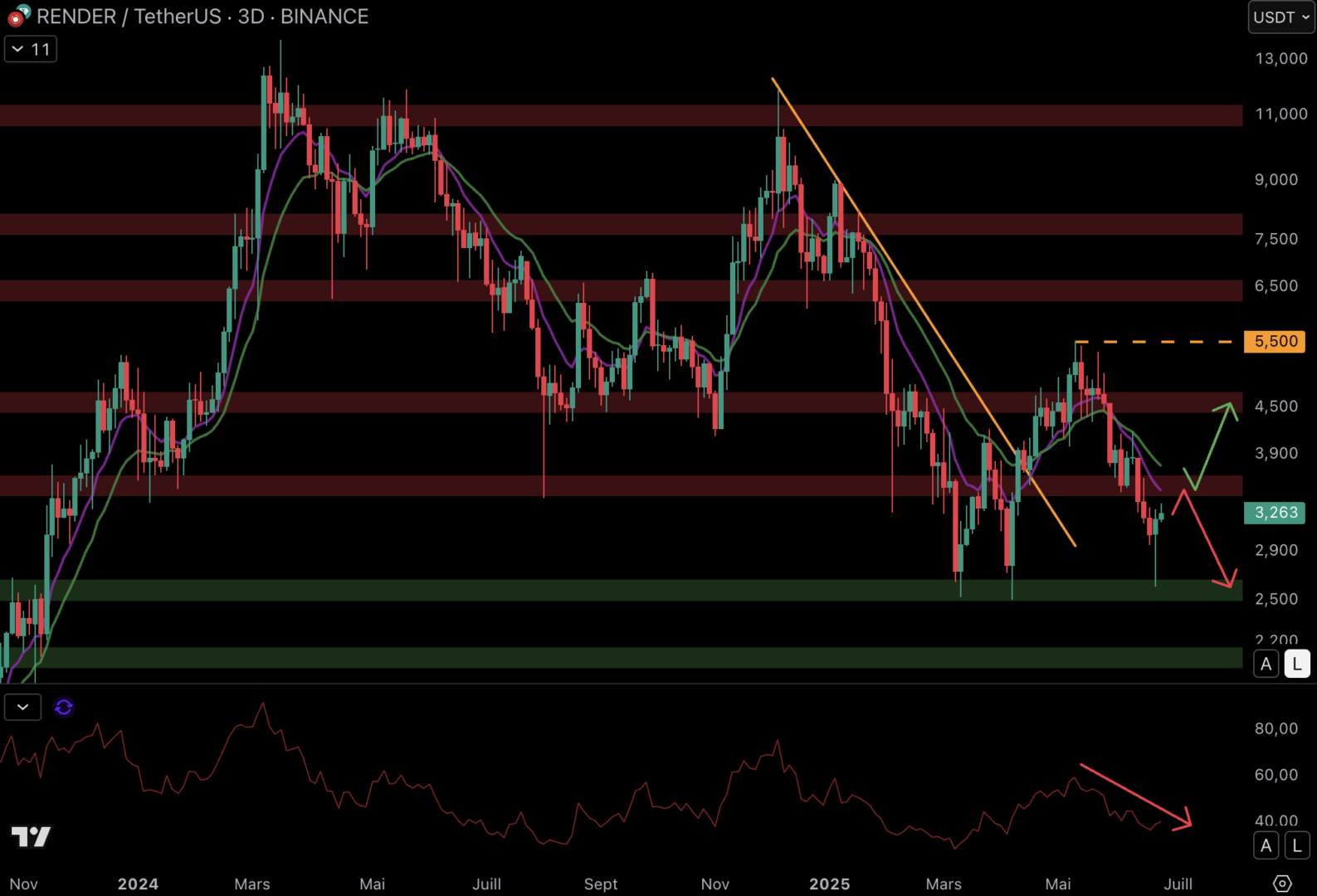Image resolution: width=1317 pixels, height=896 pixels.
Task: Click the 9,000 price axis label
Action: (1276, 180)
